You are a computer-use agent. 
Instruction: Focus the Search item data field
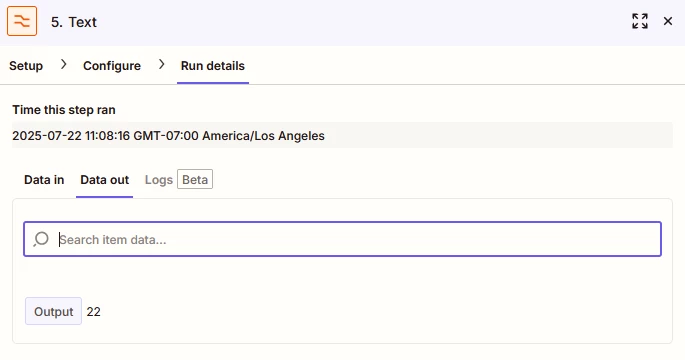click(x=342, y=239)
